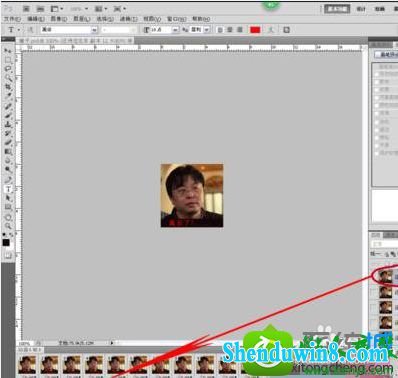Select the Eyedropper tool
This screenshot has width=398, height=378.
8,96
